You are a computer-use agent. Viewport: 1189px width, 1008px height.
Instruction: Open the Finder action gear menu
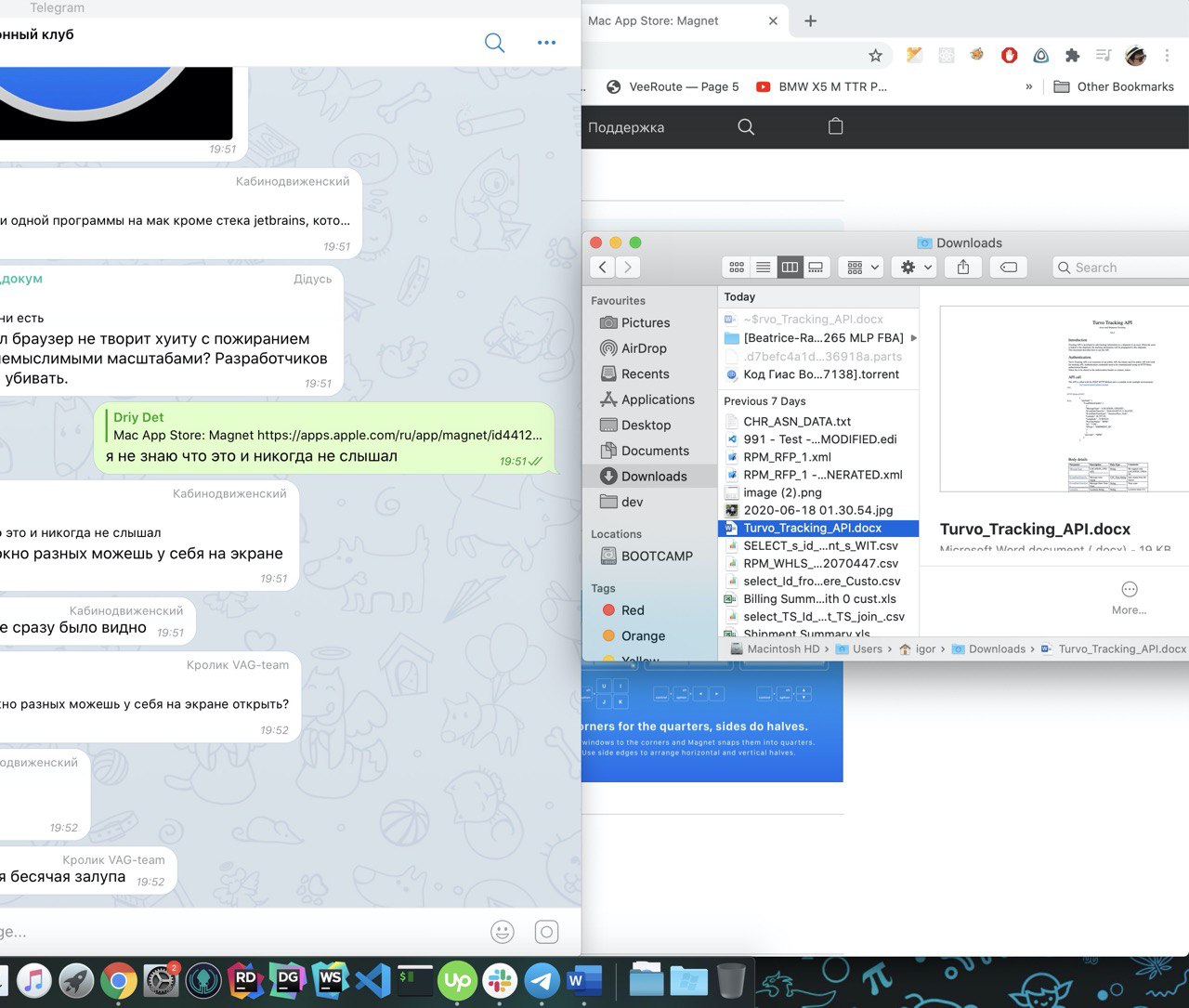click(914, 268)
